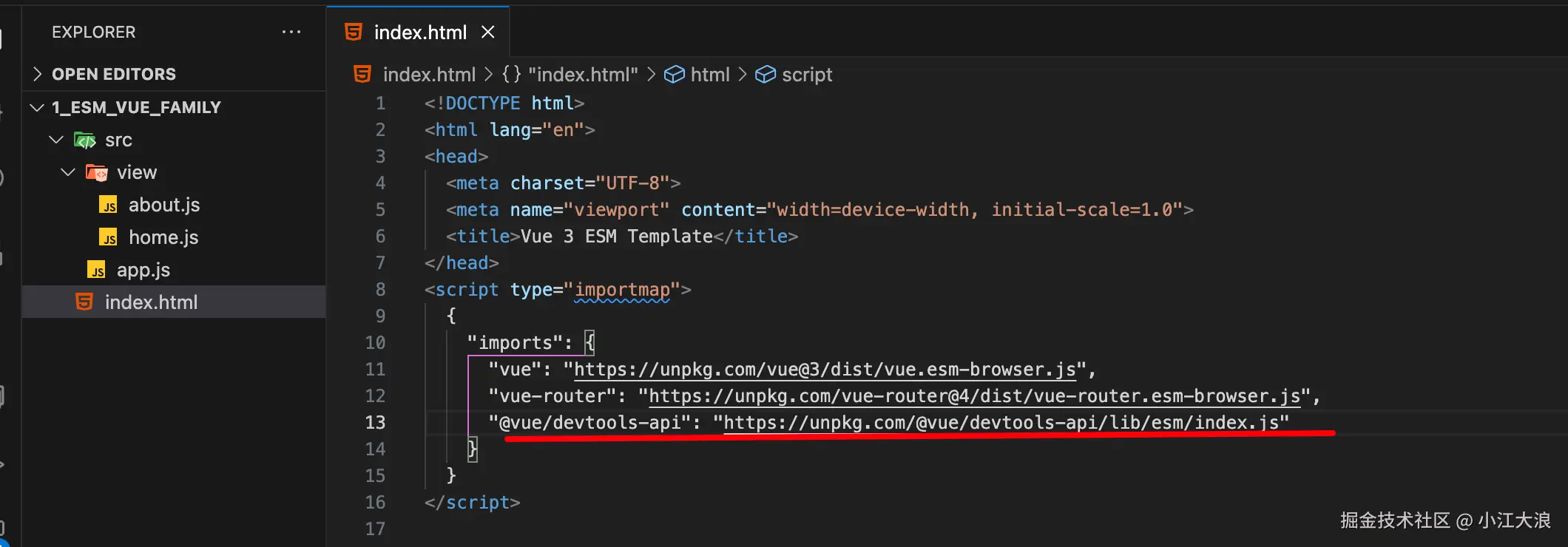
Task: Click the JS icon beside app.js
Action: pos(96,270)
